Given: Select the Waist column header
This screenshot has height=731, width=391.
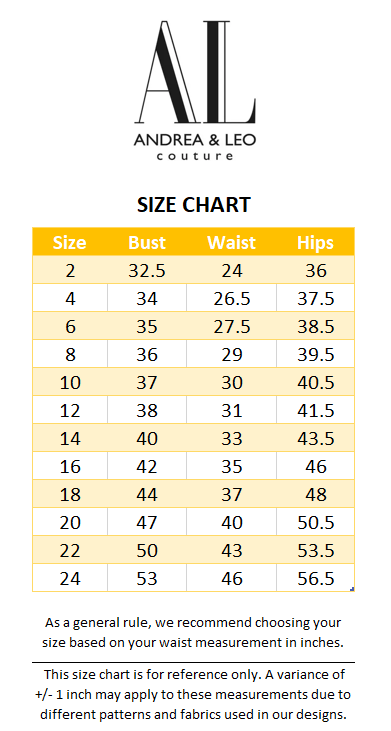Looking at the screenshot, I should click(232, 242).
